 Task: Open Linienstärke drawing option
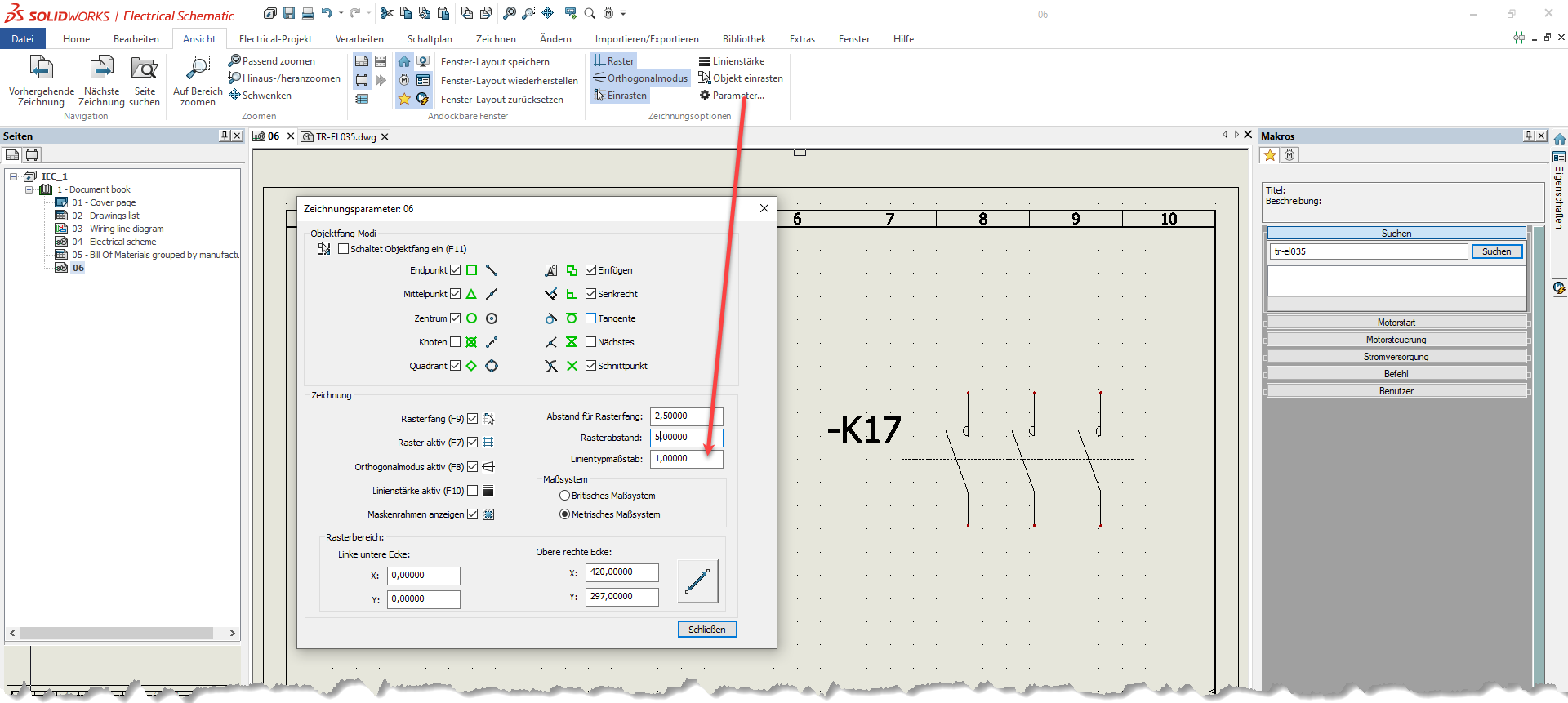point(732,61)
